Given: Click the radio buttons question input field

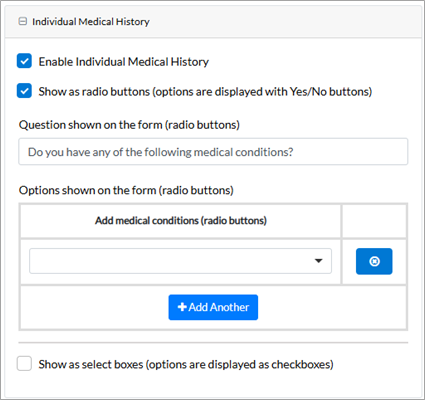Looking at the screenshot, I should 213,152.
